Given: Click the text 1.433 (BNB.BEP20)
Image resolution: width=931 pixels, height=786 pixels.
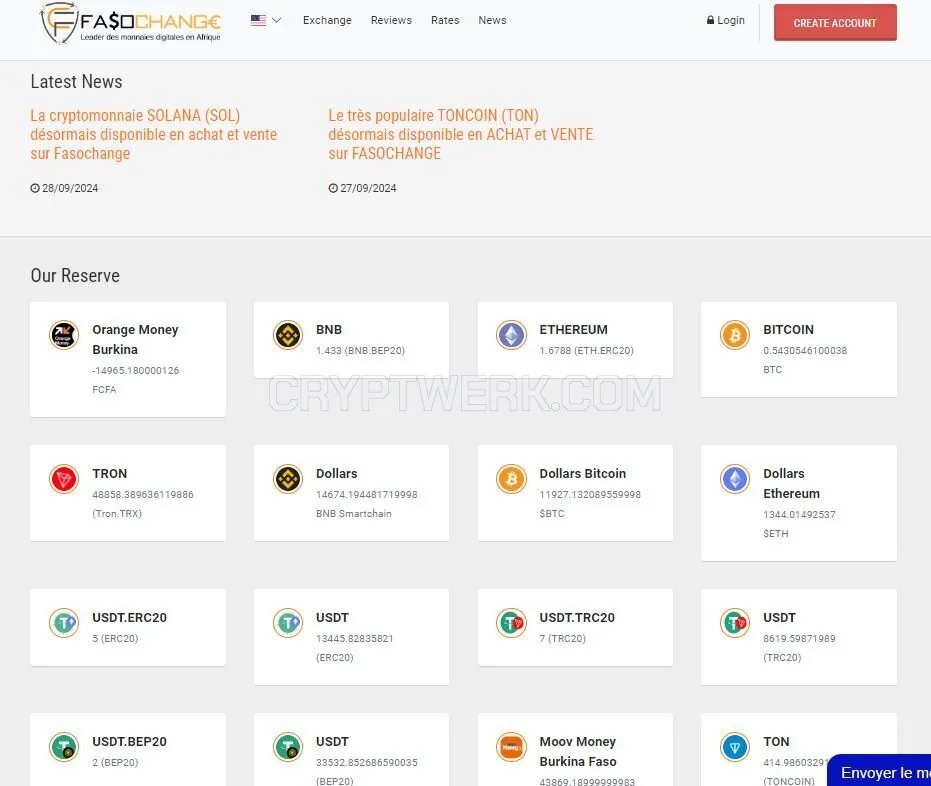Looking at the screenshot, I should click(x=360, y=350).
